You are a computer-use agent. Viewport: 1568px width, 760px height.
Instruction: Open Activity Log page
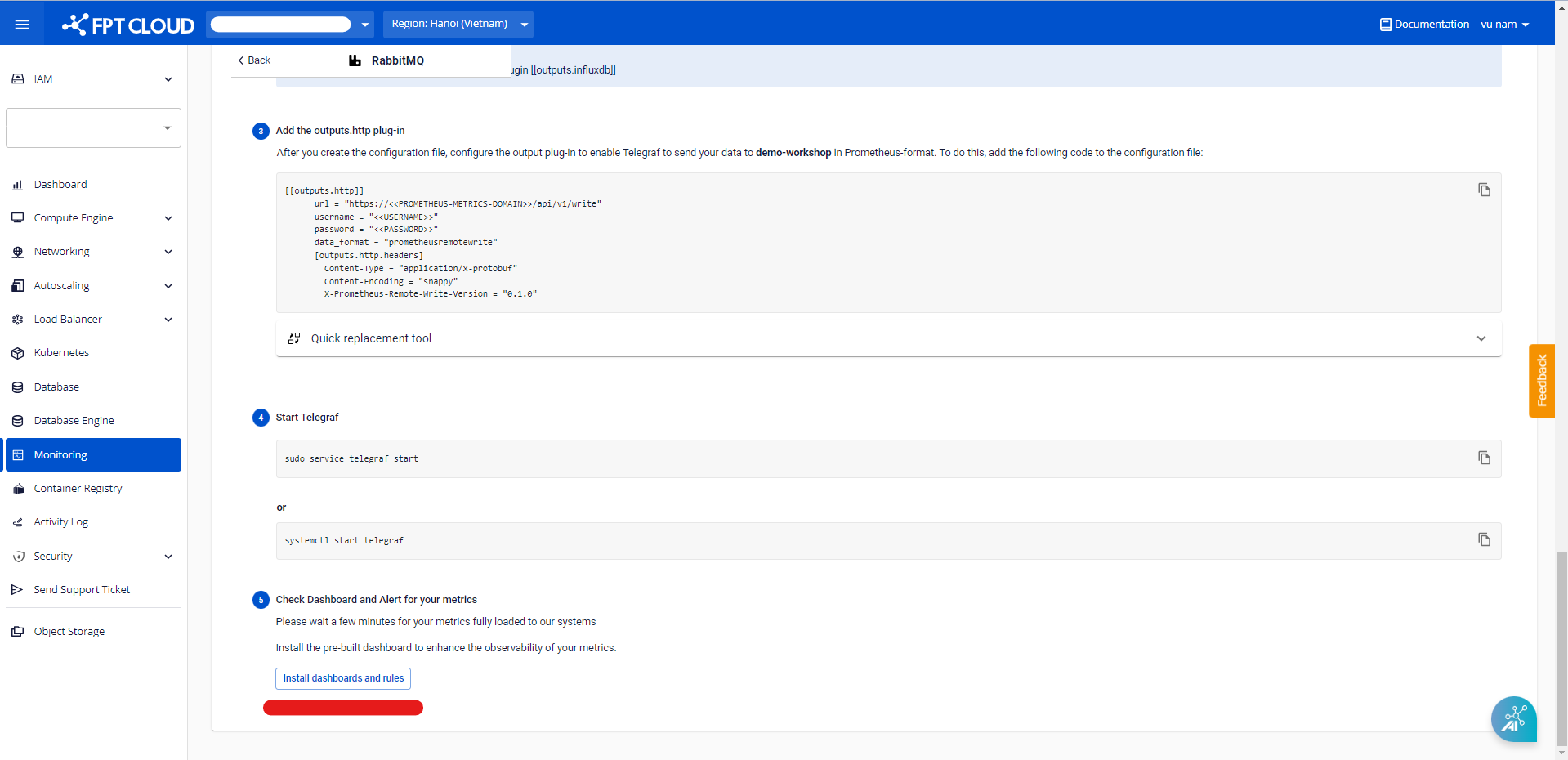pos(60,522)
